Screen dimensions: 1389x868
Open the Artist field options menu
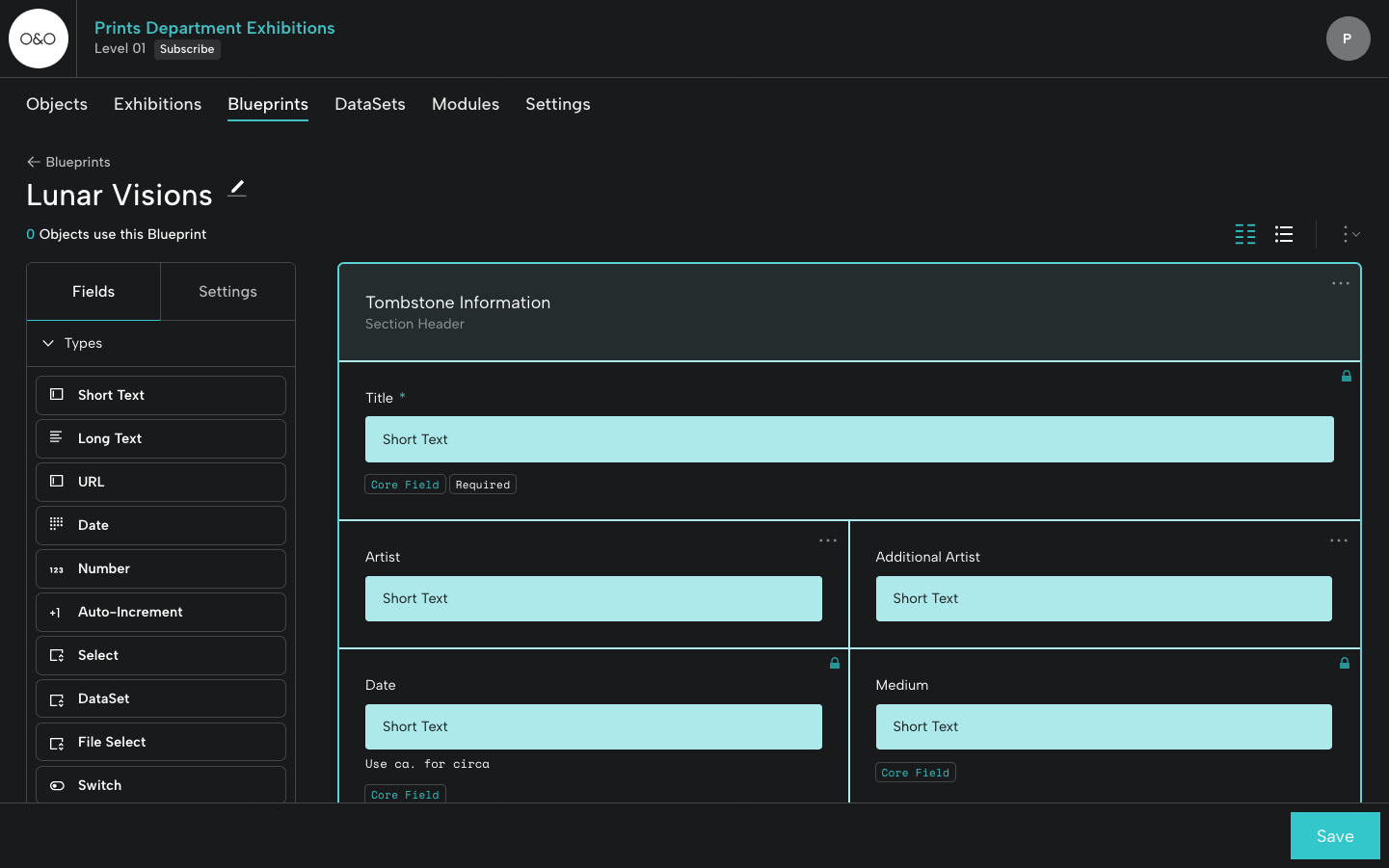pyautogui.click(x=828, y=540)
